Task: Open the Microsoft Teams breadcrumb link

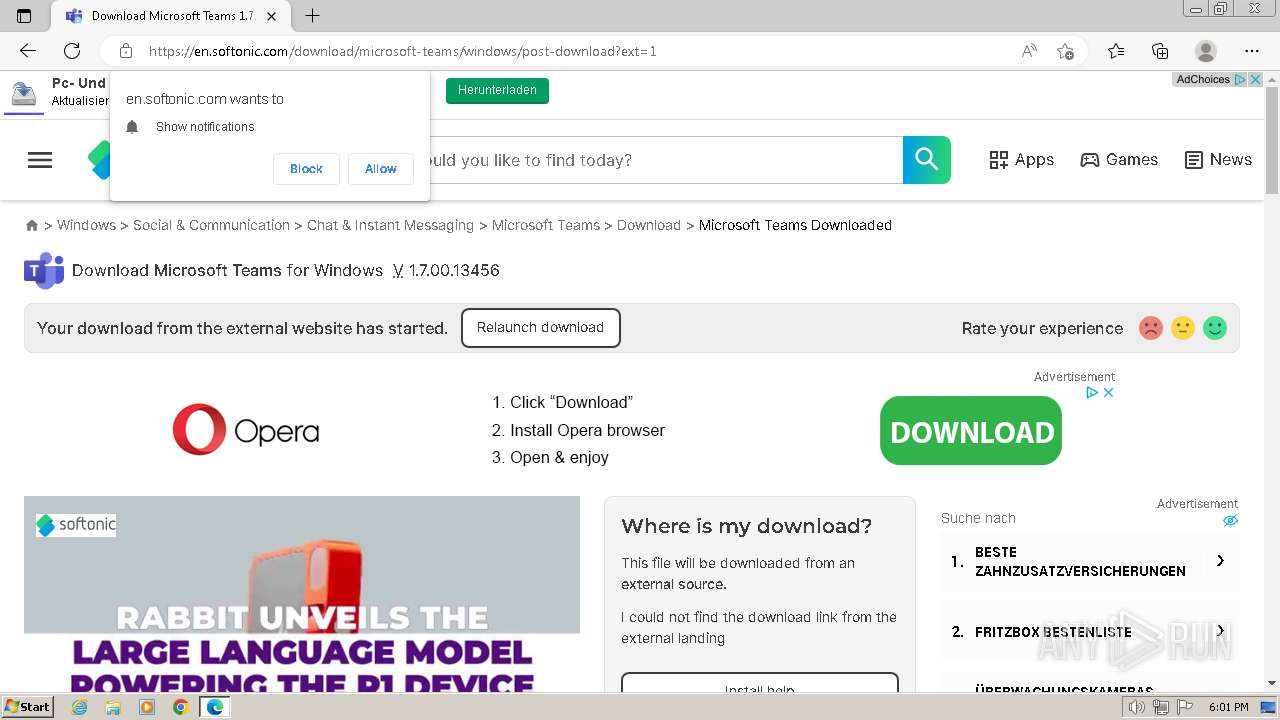Action: coord(545,226)
